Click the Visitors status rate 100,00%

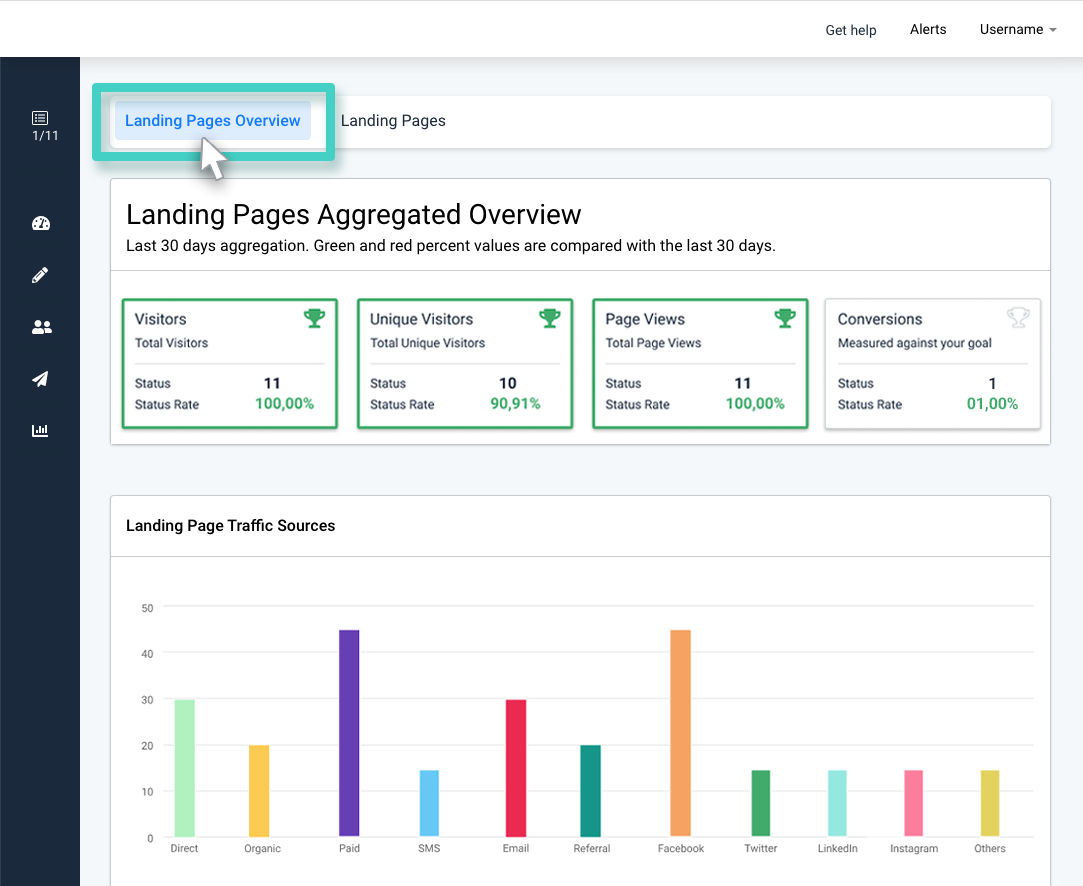point(285,404)
